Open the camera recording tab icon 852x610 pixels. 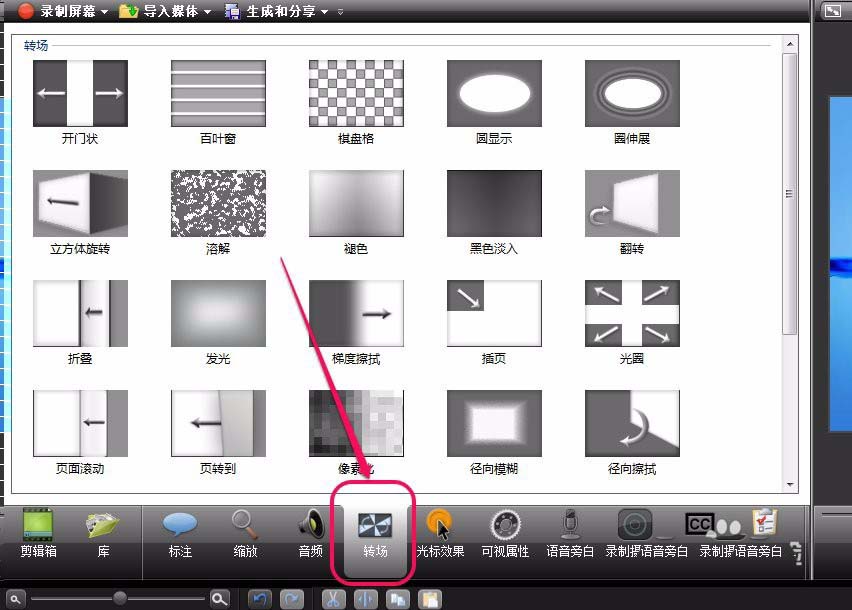(x=635, y=525)
